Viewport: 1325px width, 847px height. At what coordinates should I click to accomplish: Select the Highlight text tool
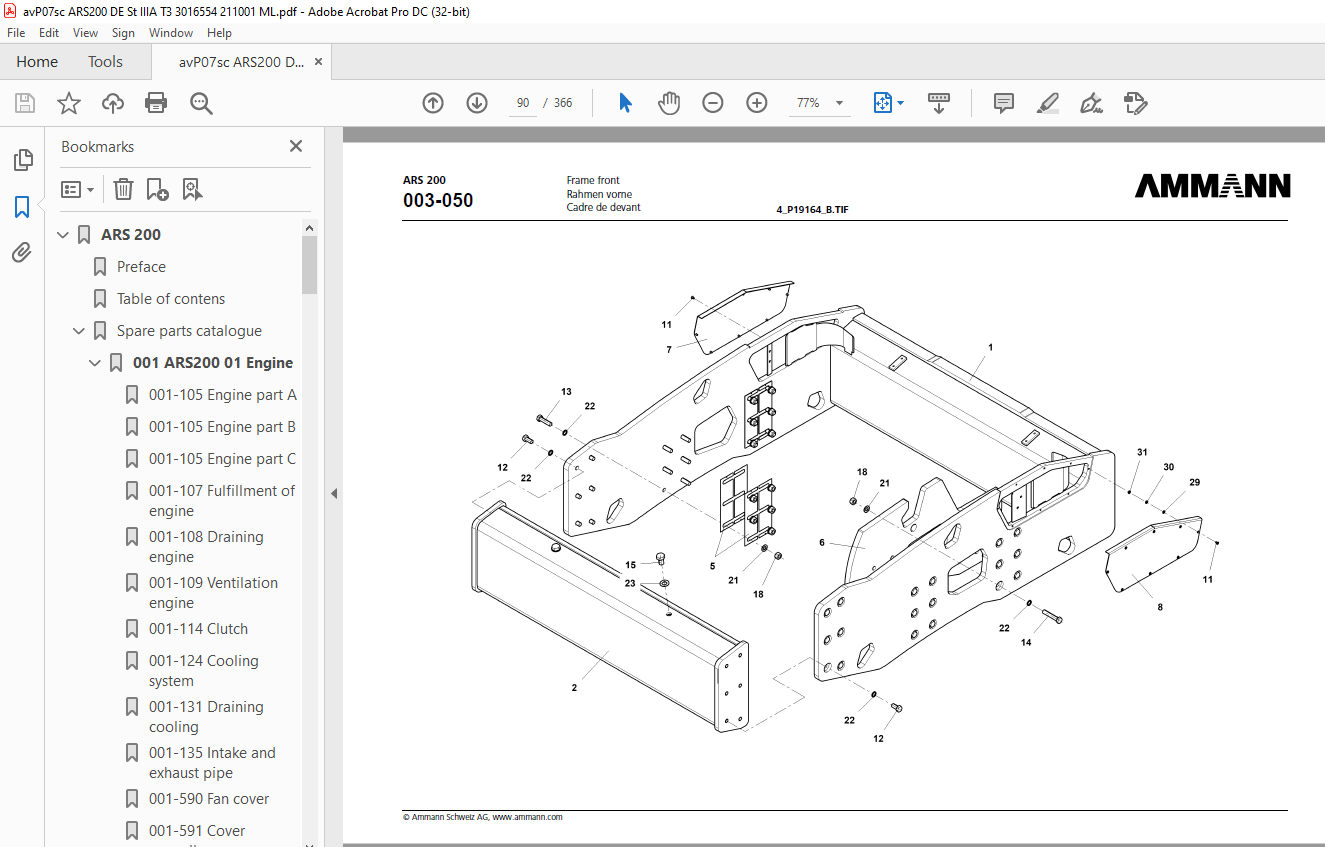click(1048, 103)
